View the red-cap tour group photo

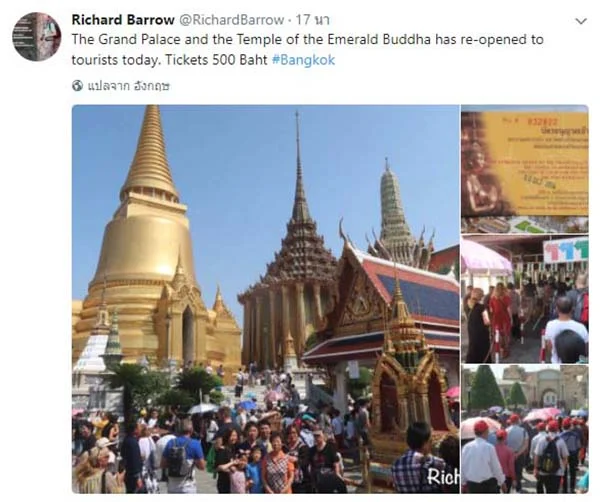pyautogui.click(x=525, y=429)
